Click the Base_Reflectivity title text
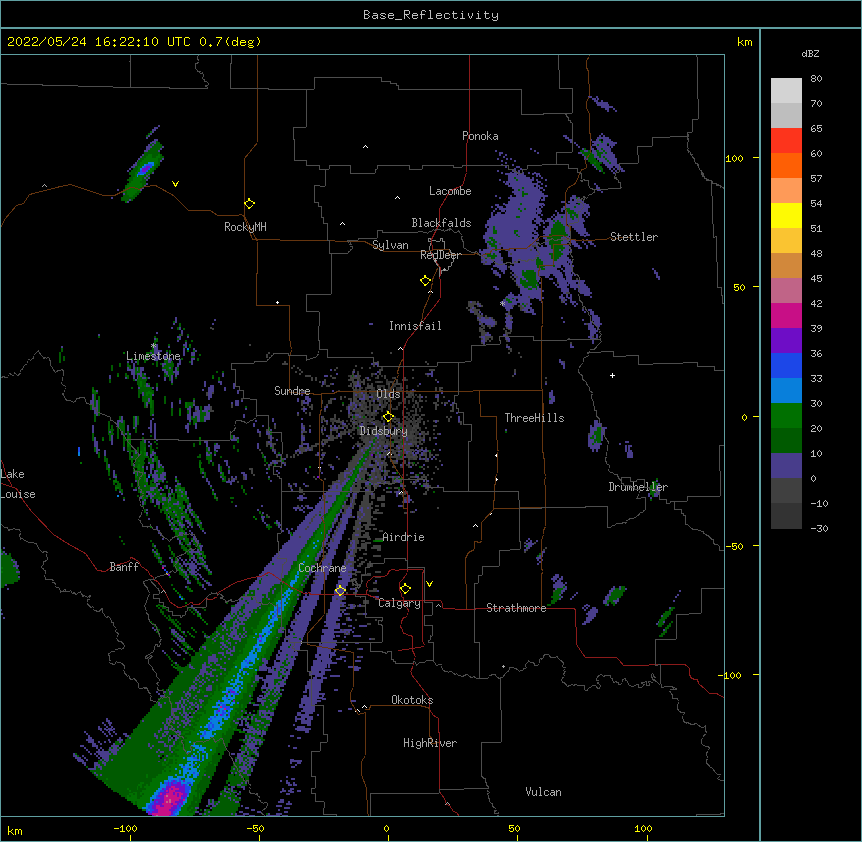 coord(431,15)
